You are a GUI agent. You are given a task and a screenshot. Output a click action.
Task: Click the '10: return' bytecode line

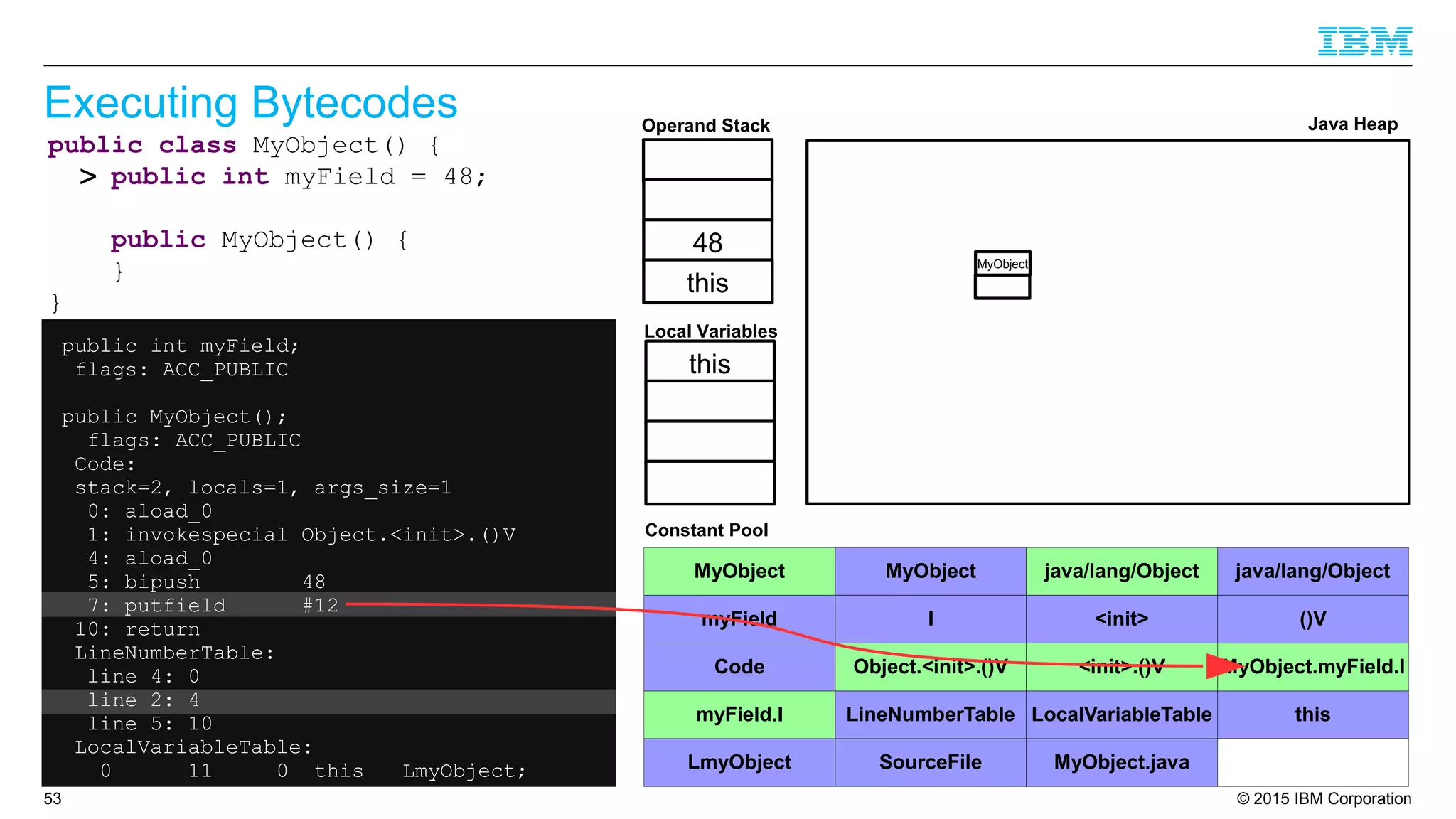coord(137,629)
